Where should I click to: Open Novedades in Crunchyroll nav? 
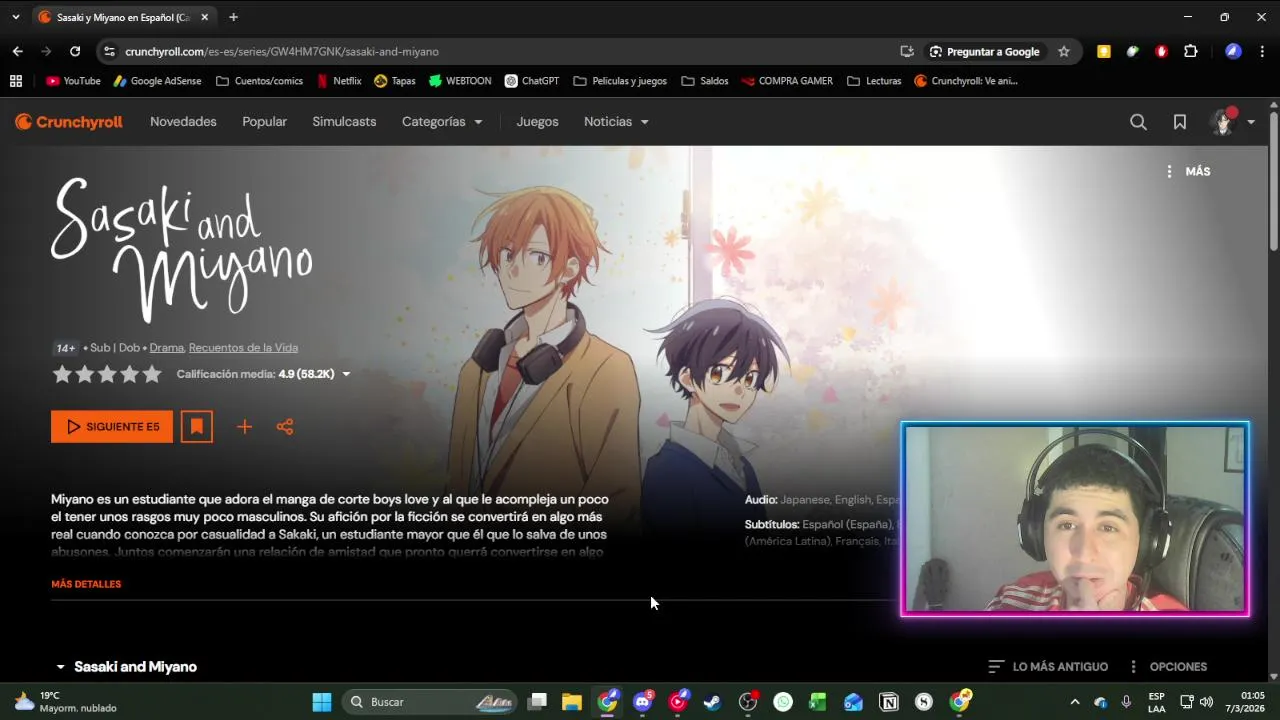183,122
